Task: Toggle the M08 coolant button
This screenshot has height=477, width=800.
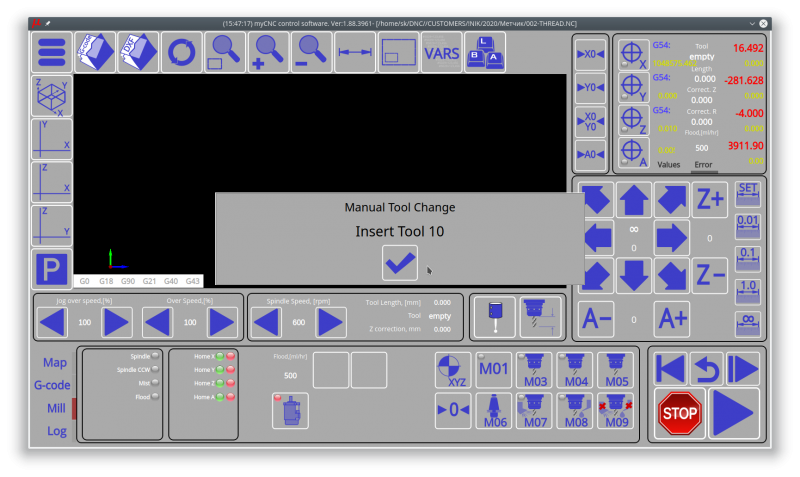Action: 575,410
